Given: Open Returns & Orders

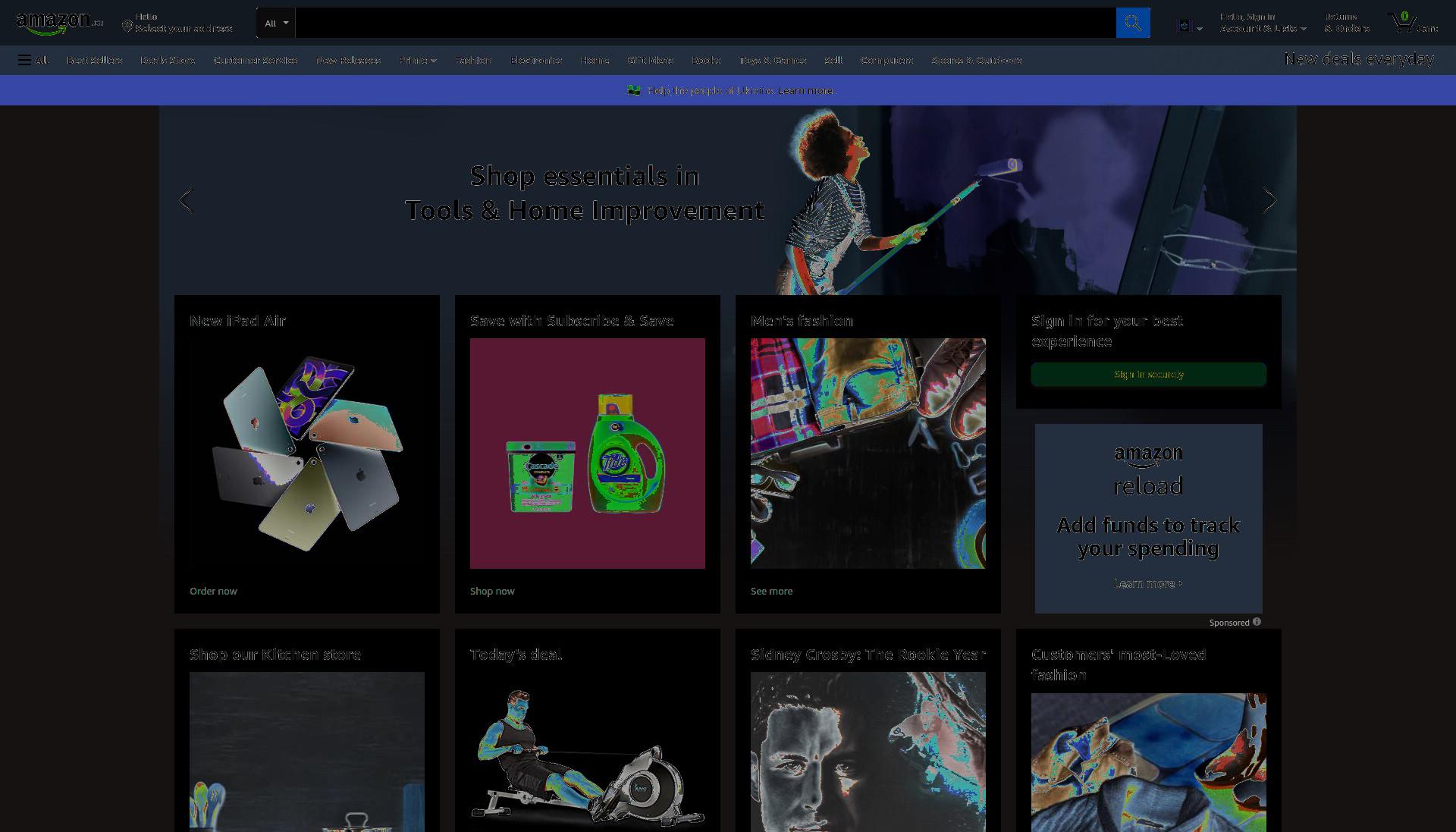Looking at the screenshot, I should (x=1347, y=23).
